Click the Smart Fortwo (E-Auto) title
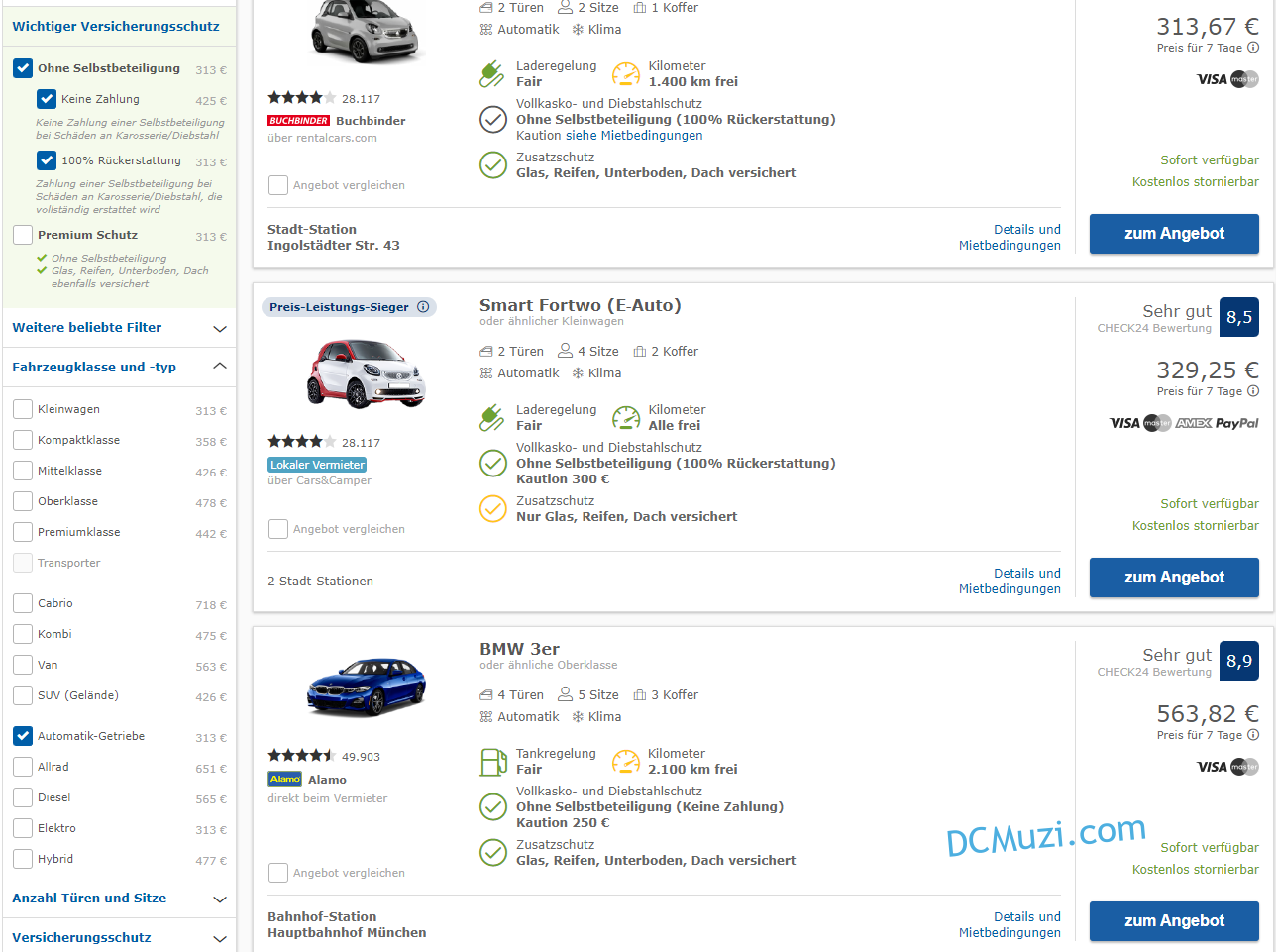The height and width of the screenshot is (952, 1276). 581,305
